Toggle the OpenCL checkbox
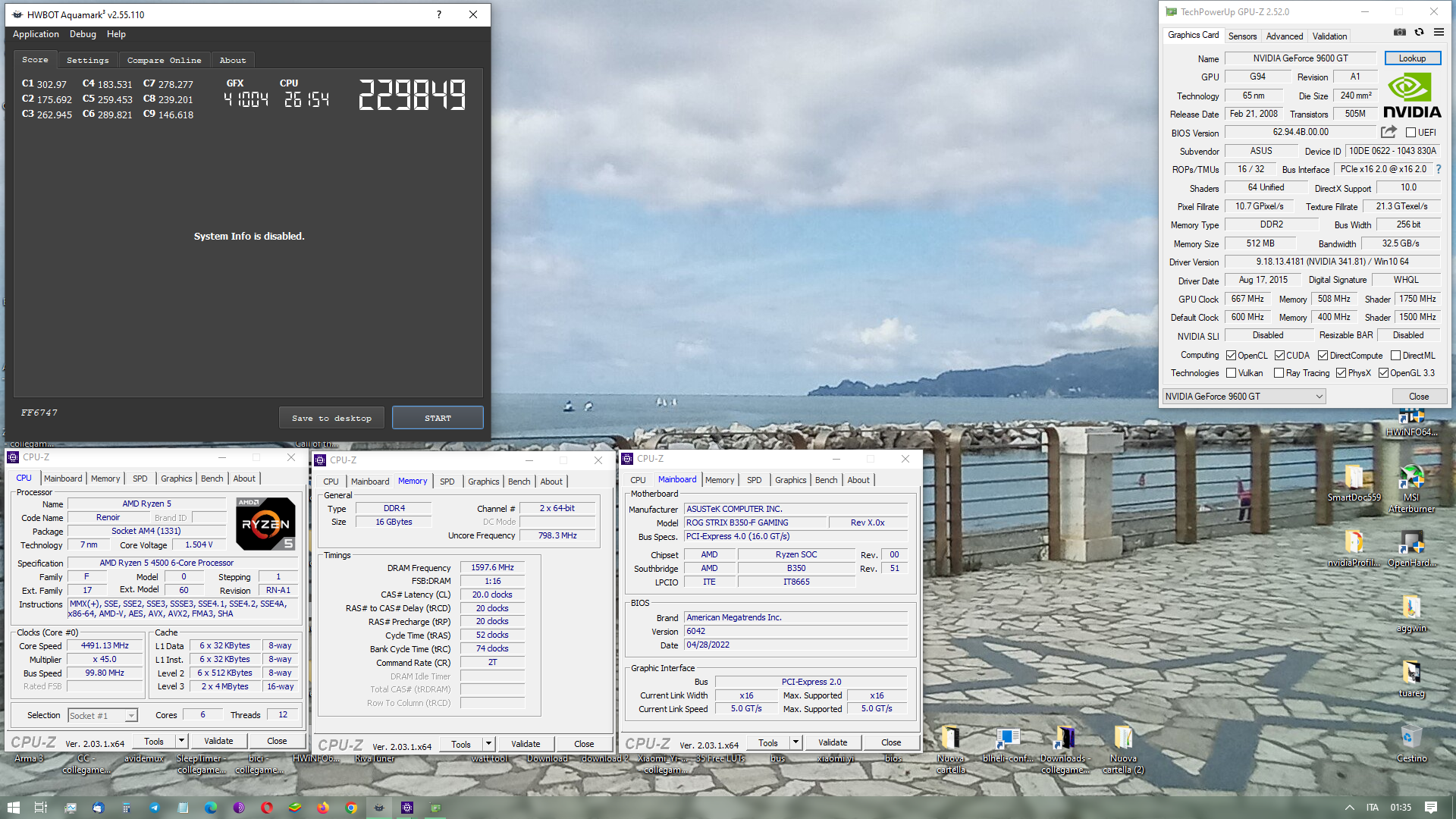The image size is (1456, 819). [x=1232, y=356]
